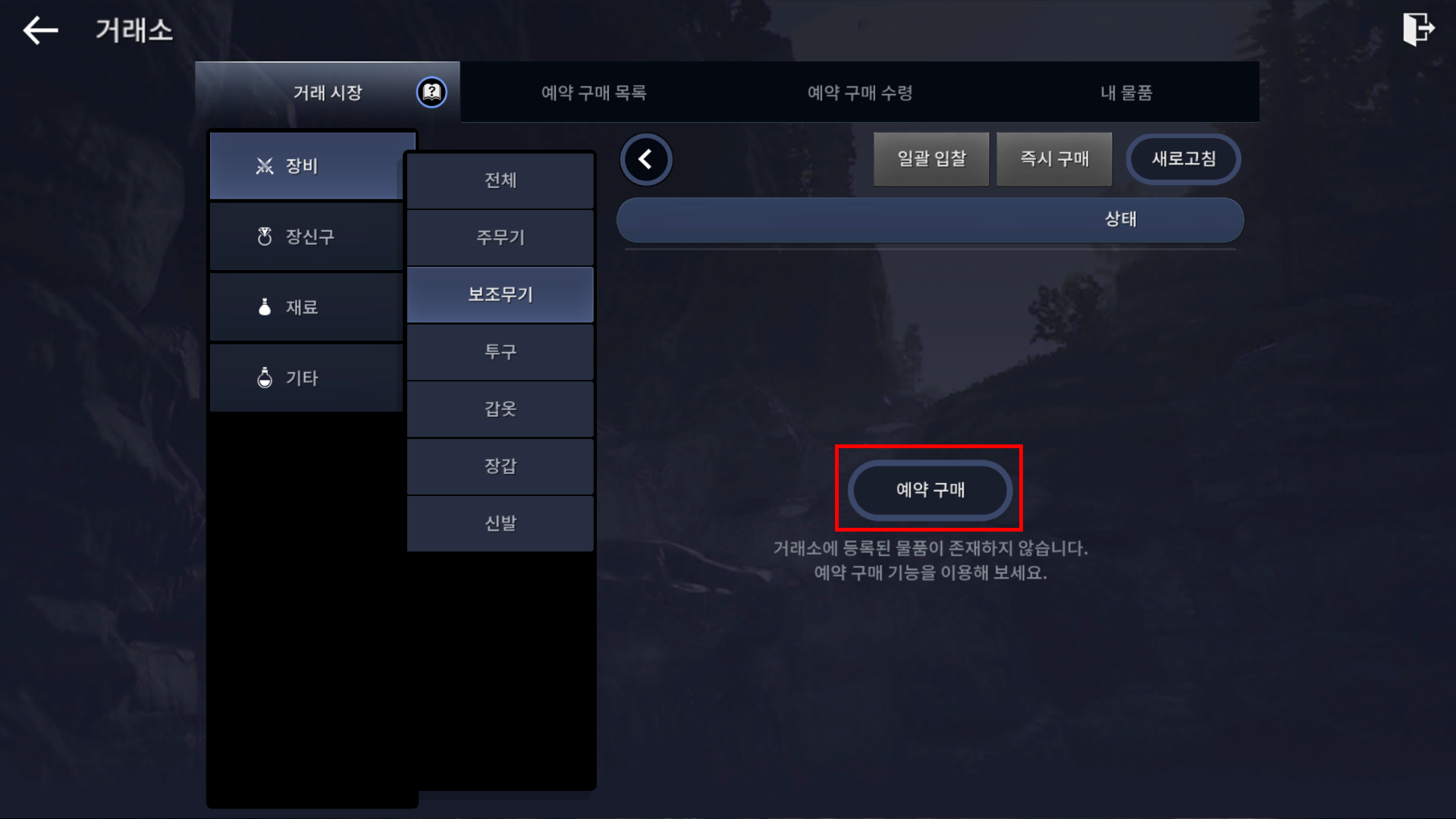Go back using the top-left arrow icon
Image resolution: width=1456 pixels, height=819 pixels.
pos(40,30)
